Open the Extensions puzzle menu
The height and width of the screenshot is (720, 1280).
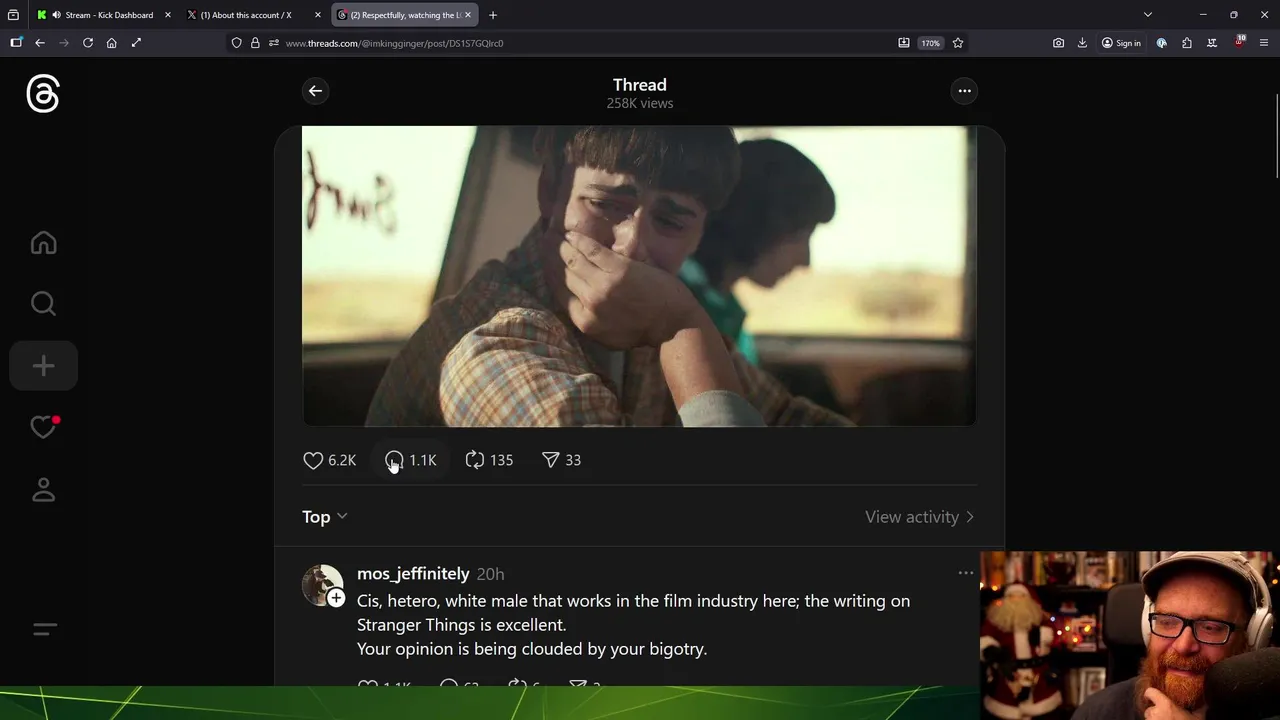pyautogui.click(x=1187, y=43)
